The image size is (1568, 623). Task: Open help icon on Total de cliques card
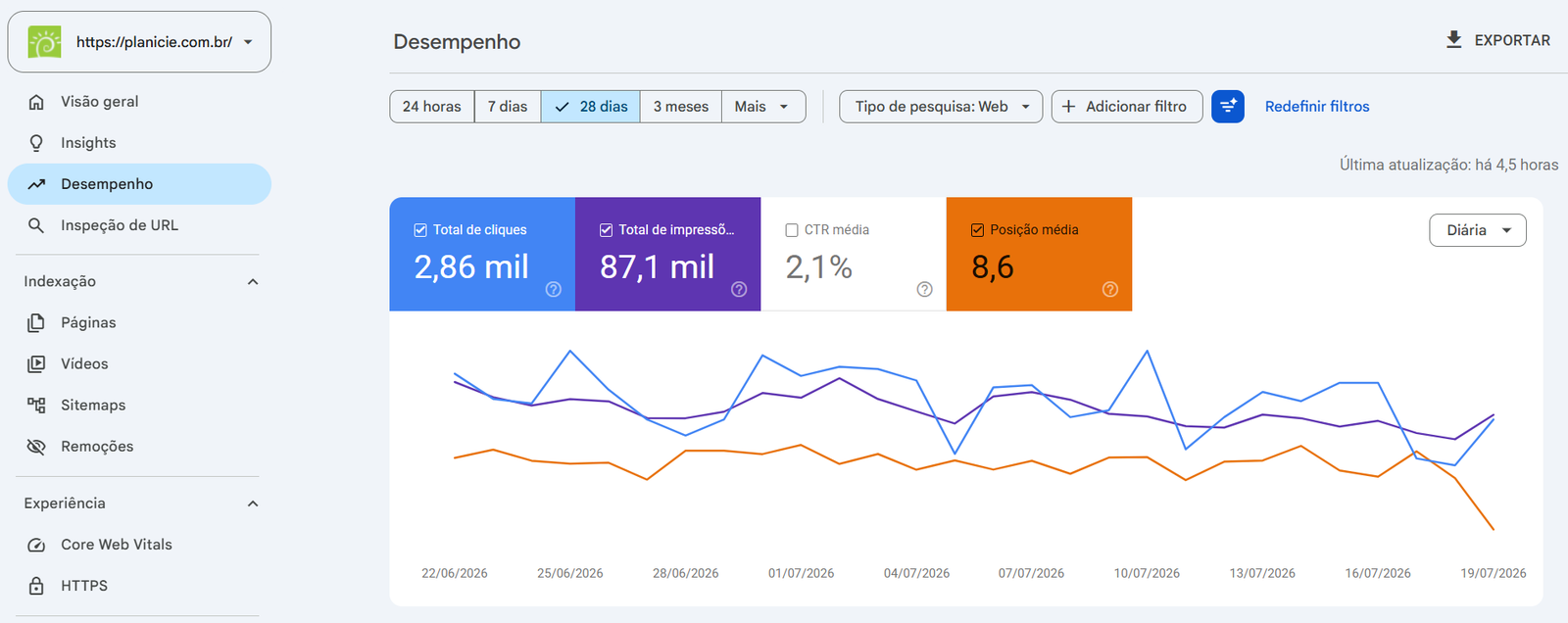pyautogui.click(x=554, y=289)
